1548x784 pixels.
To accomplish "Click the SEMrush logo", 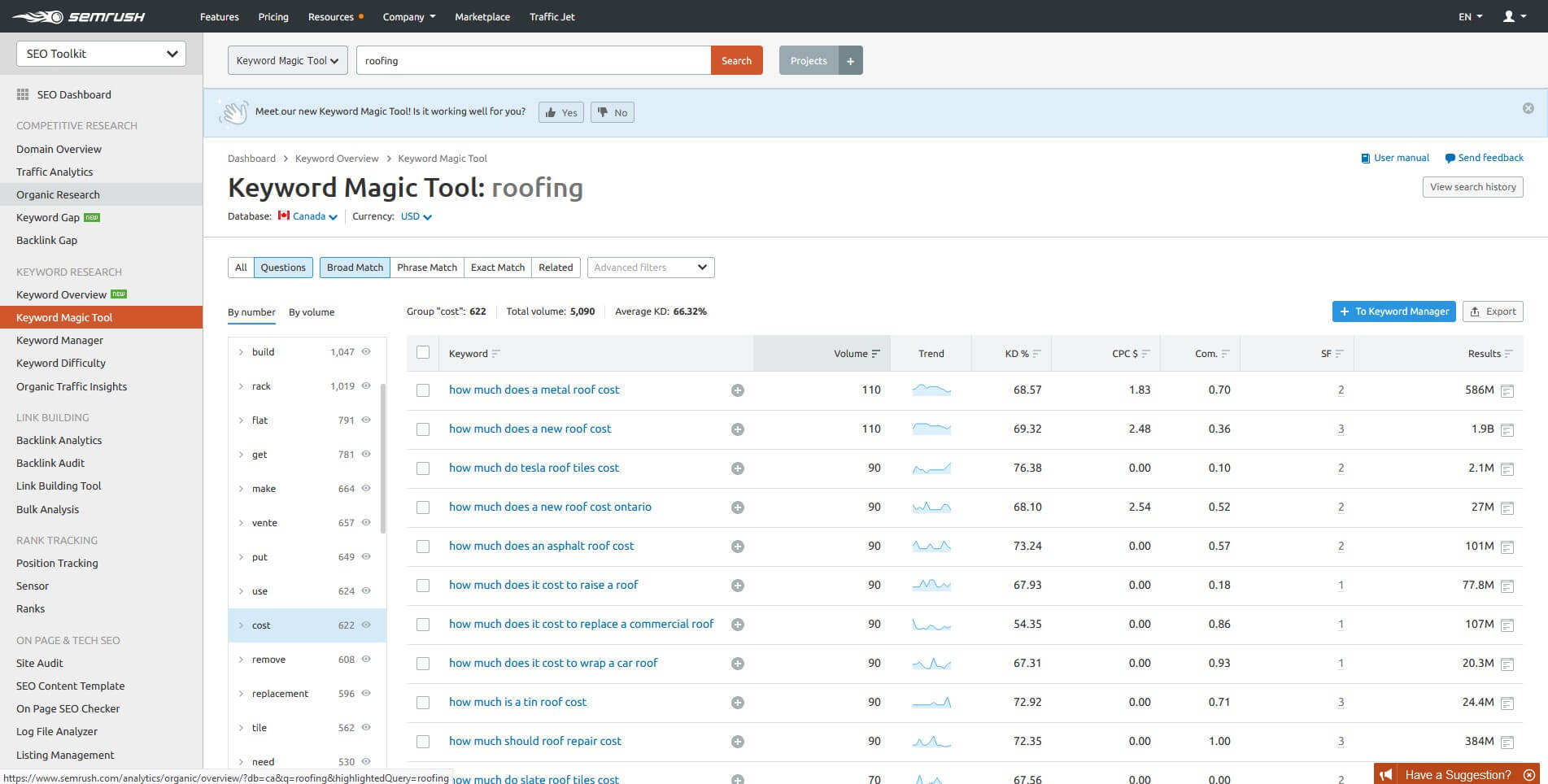I will (x=79, y=16).
